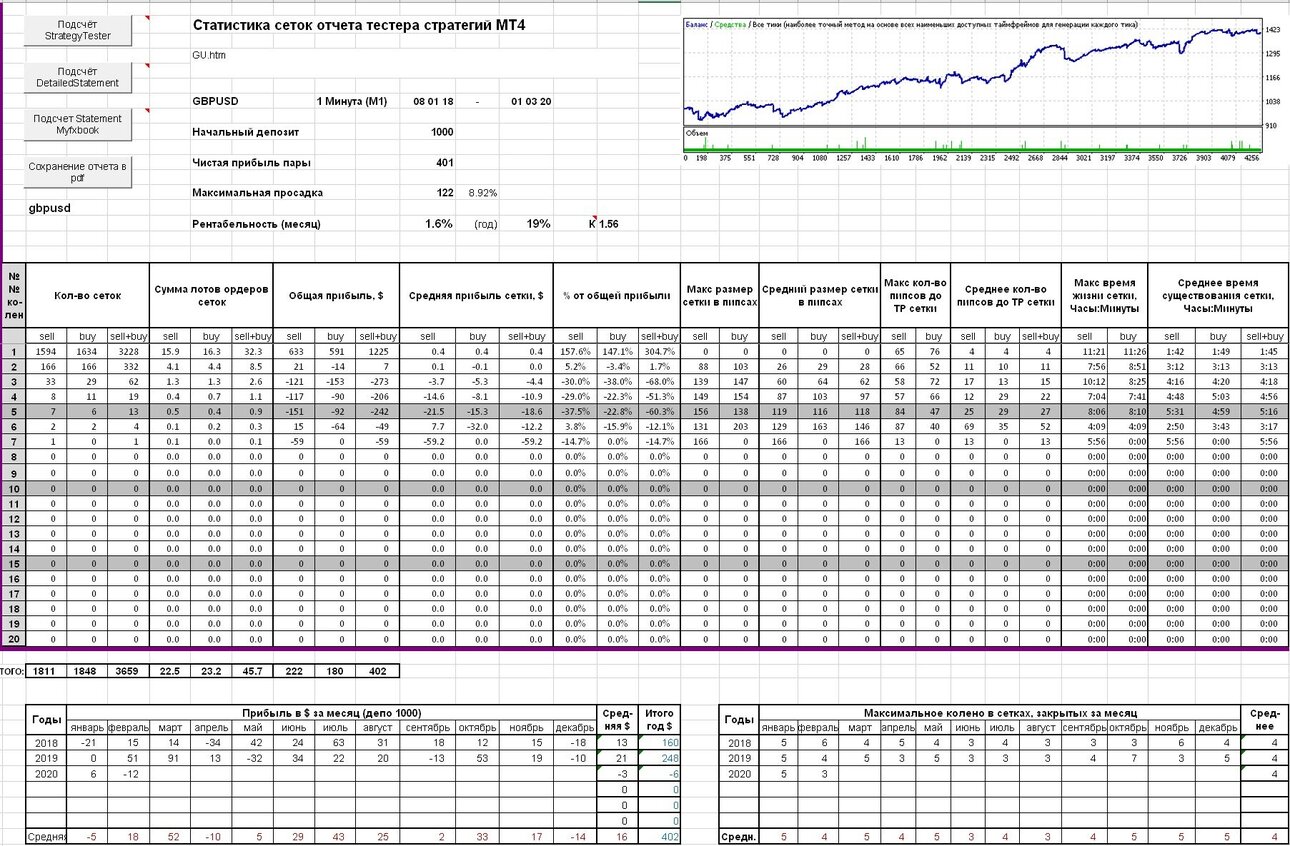Viewport: 1290px width, 846px height.
Task: Select 'Средняя' row label in profit table
Action: click(46, 836)
